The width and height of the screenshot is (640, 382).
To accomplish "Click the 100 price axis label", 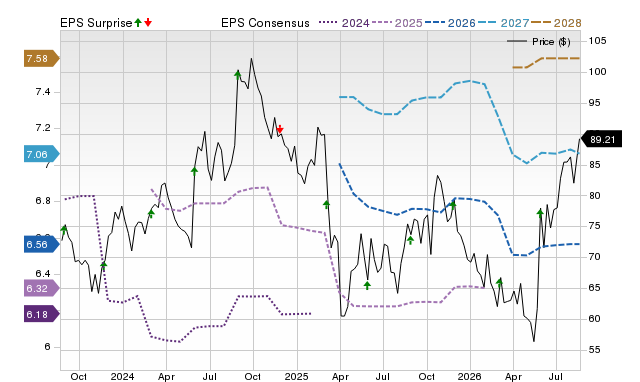I will point(598,72).
